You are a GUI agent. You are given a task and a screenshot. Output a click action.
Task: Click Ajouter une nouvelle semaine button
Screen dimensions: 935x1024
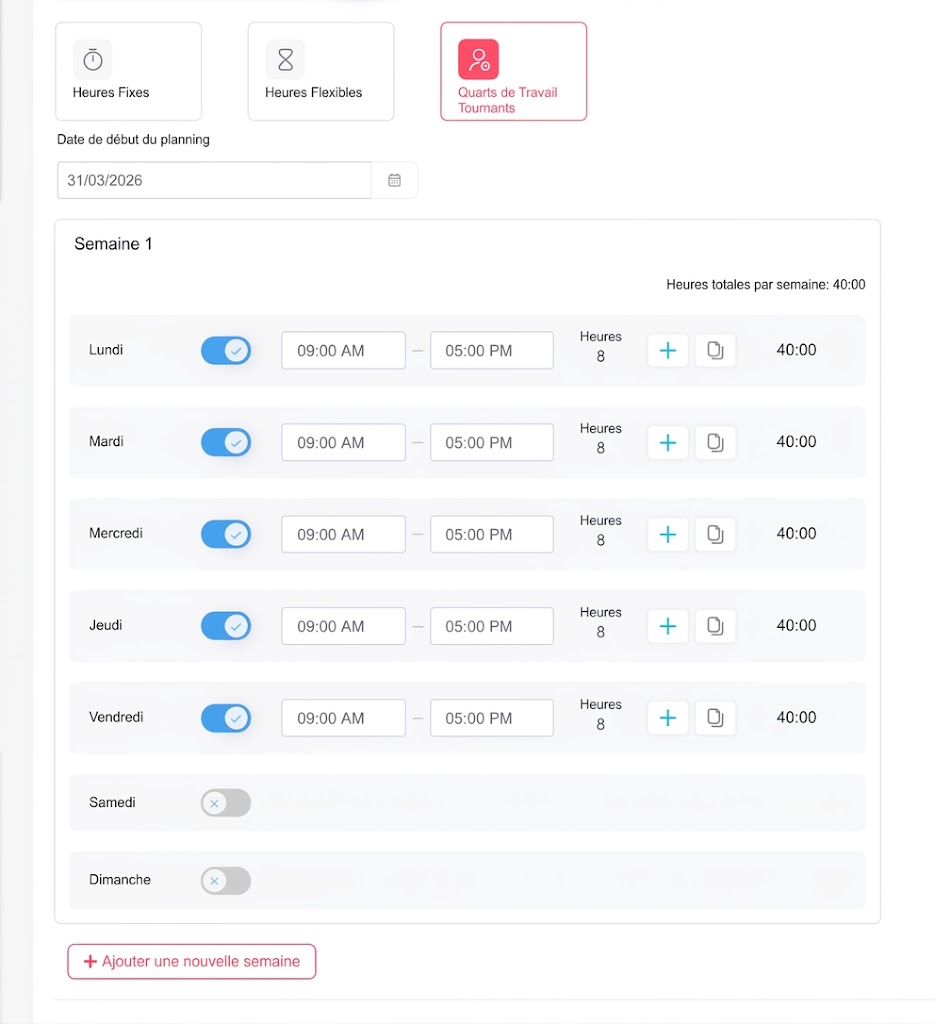[192, 961]
